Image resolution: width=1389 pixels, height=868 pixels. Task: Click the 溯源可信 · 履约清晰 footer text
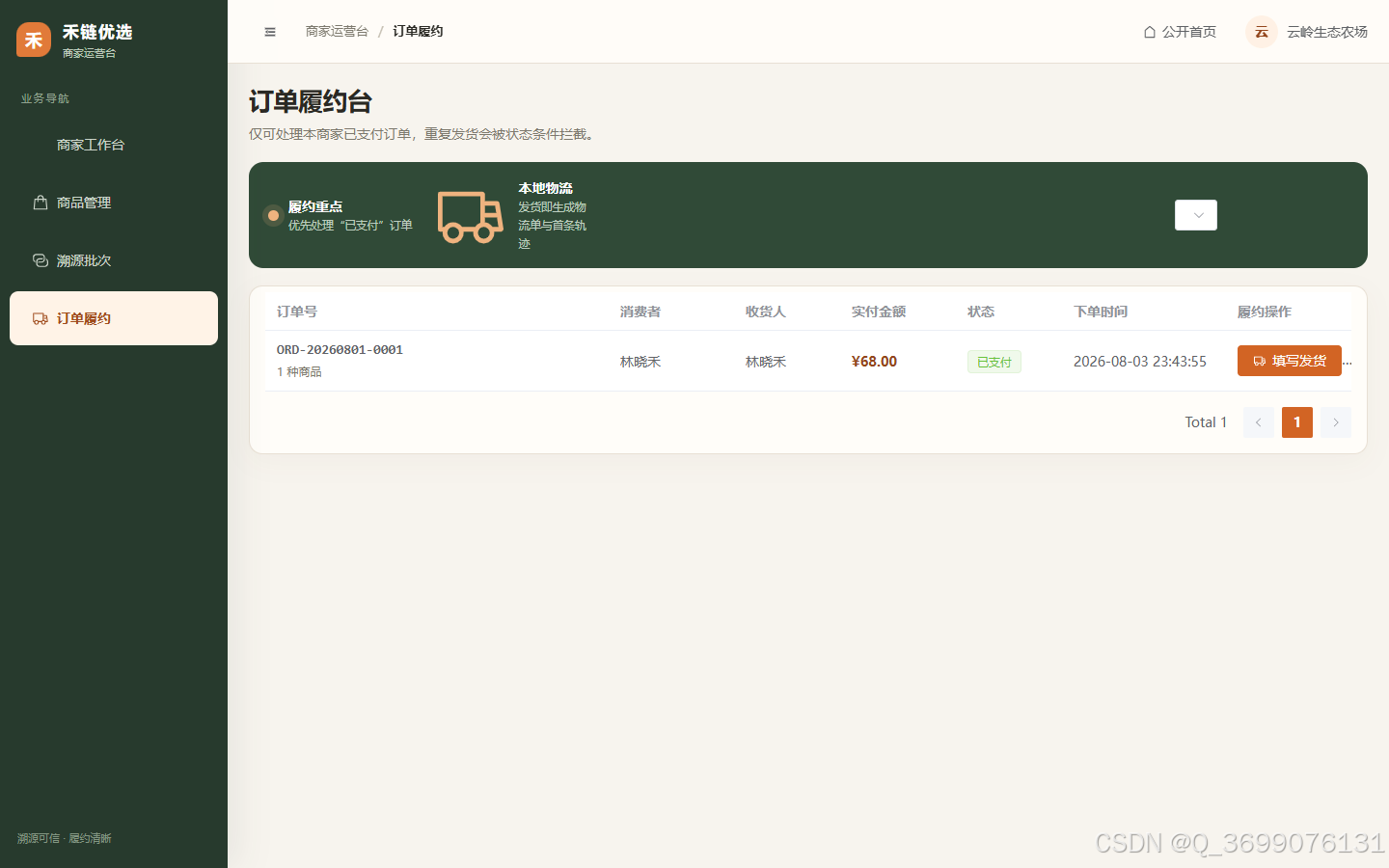pos(65,838)
